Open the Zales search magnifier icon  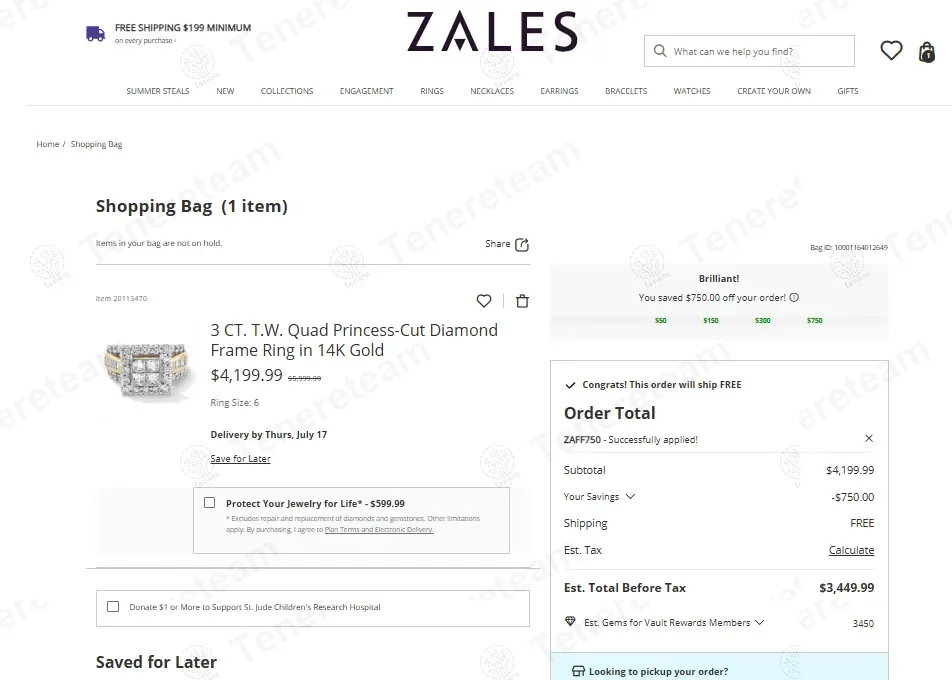(x=659, y=50)
